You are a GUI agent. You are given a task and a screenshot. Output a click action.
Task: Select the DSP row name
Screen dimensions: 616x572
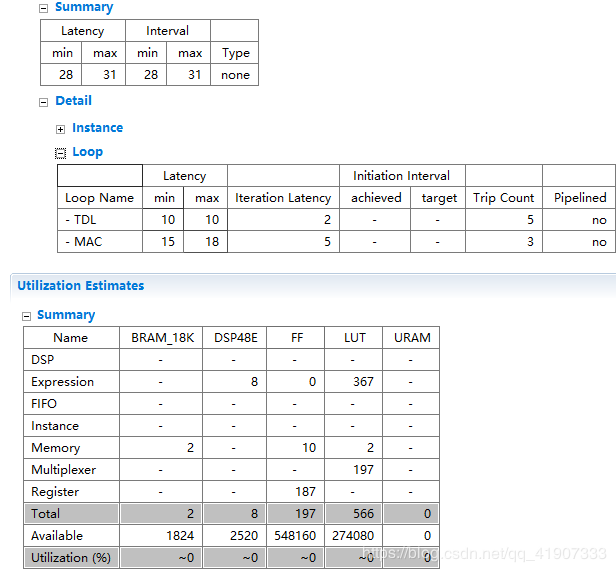click(71, 359)
